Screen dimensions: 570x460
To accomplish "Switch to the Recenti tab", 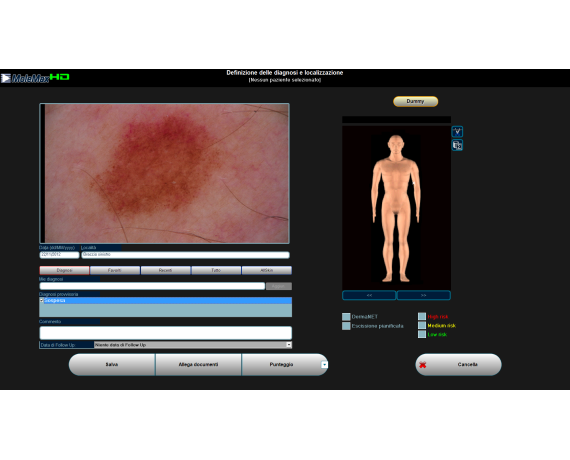I will click(165, 270).
